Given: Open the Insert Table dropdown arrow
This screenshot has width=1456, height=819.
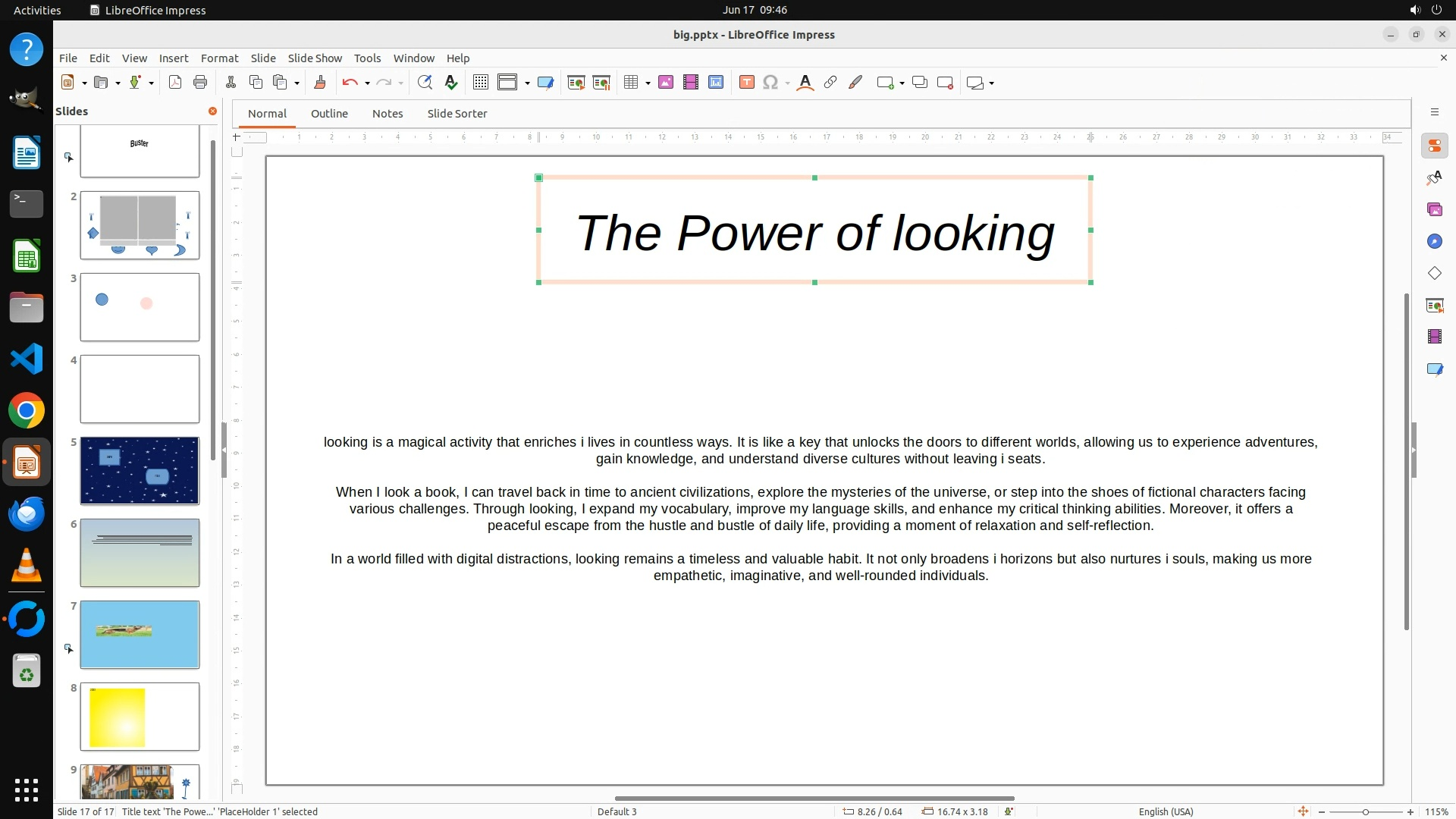Looking at the screenshot, I should [x=648, y=83].
